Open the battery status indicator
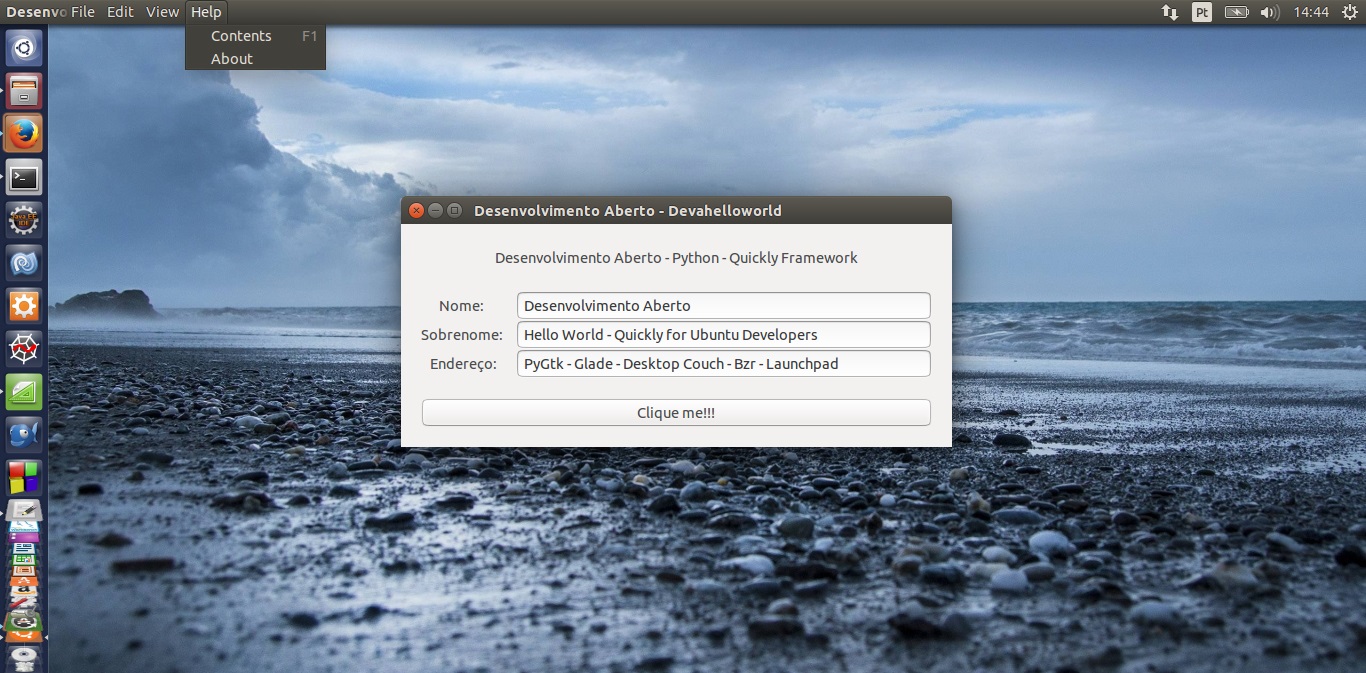This screenshot has width=1366, height=673. 1236,12
